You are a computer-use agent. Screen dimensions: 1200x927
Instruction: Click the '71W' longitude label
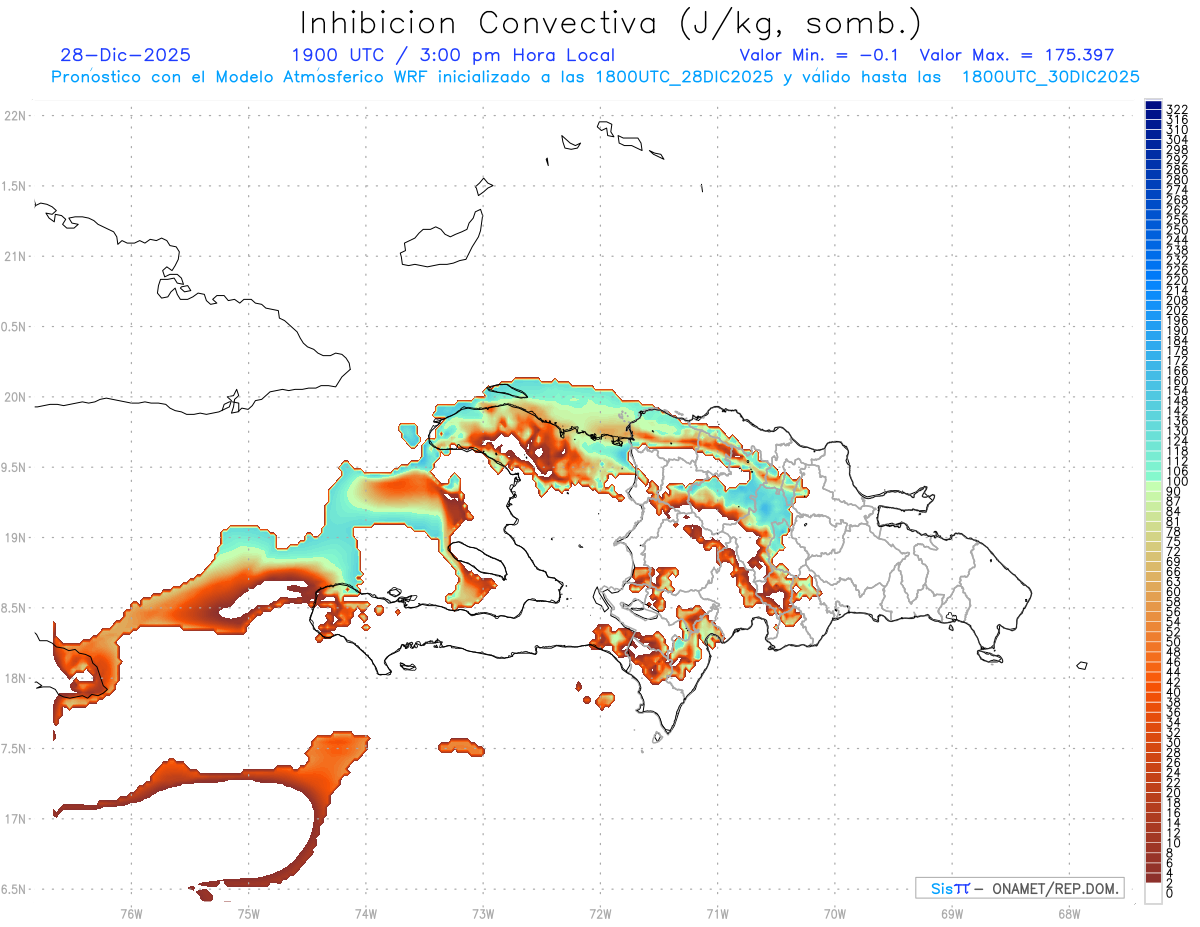tap(717, 913)
